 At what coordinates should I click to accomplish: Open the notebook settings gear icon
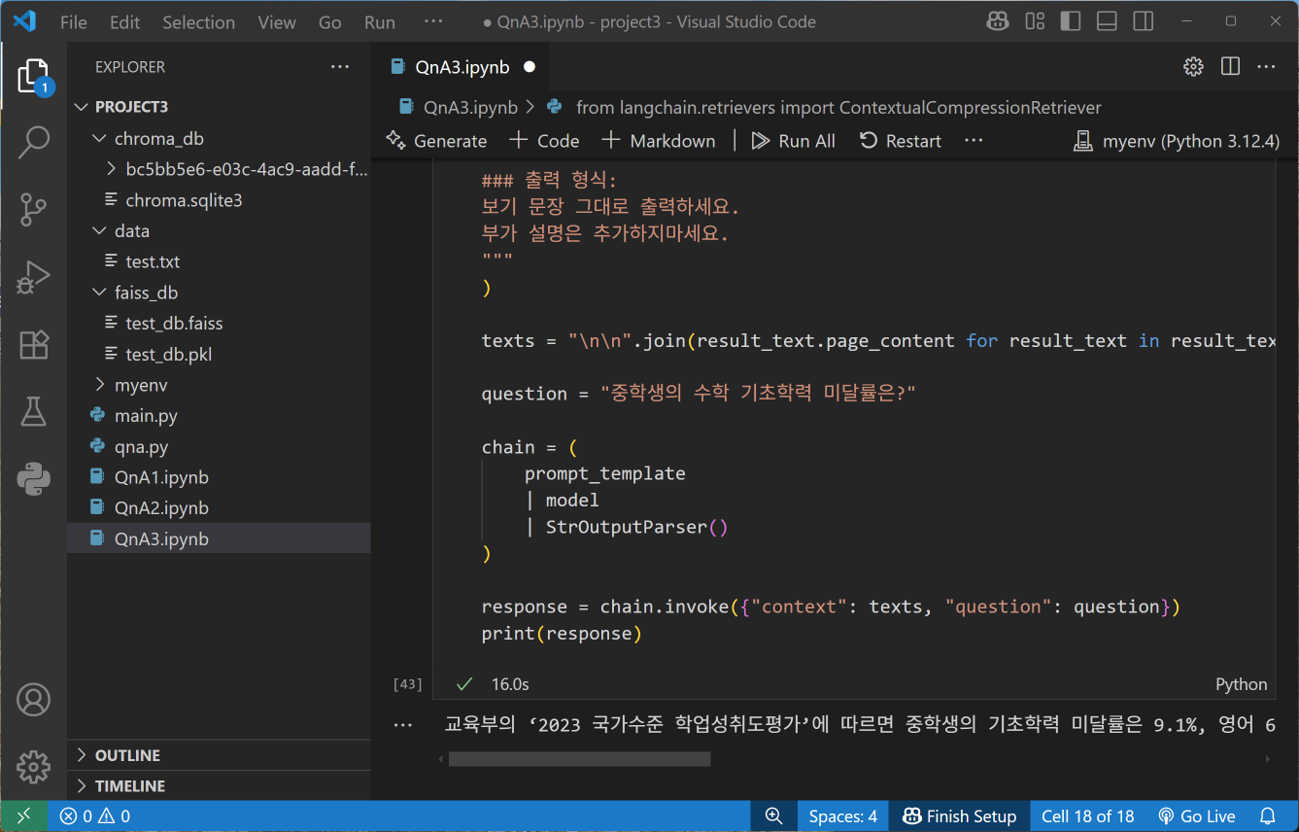point(1193,67)
